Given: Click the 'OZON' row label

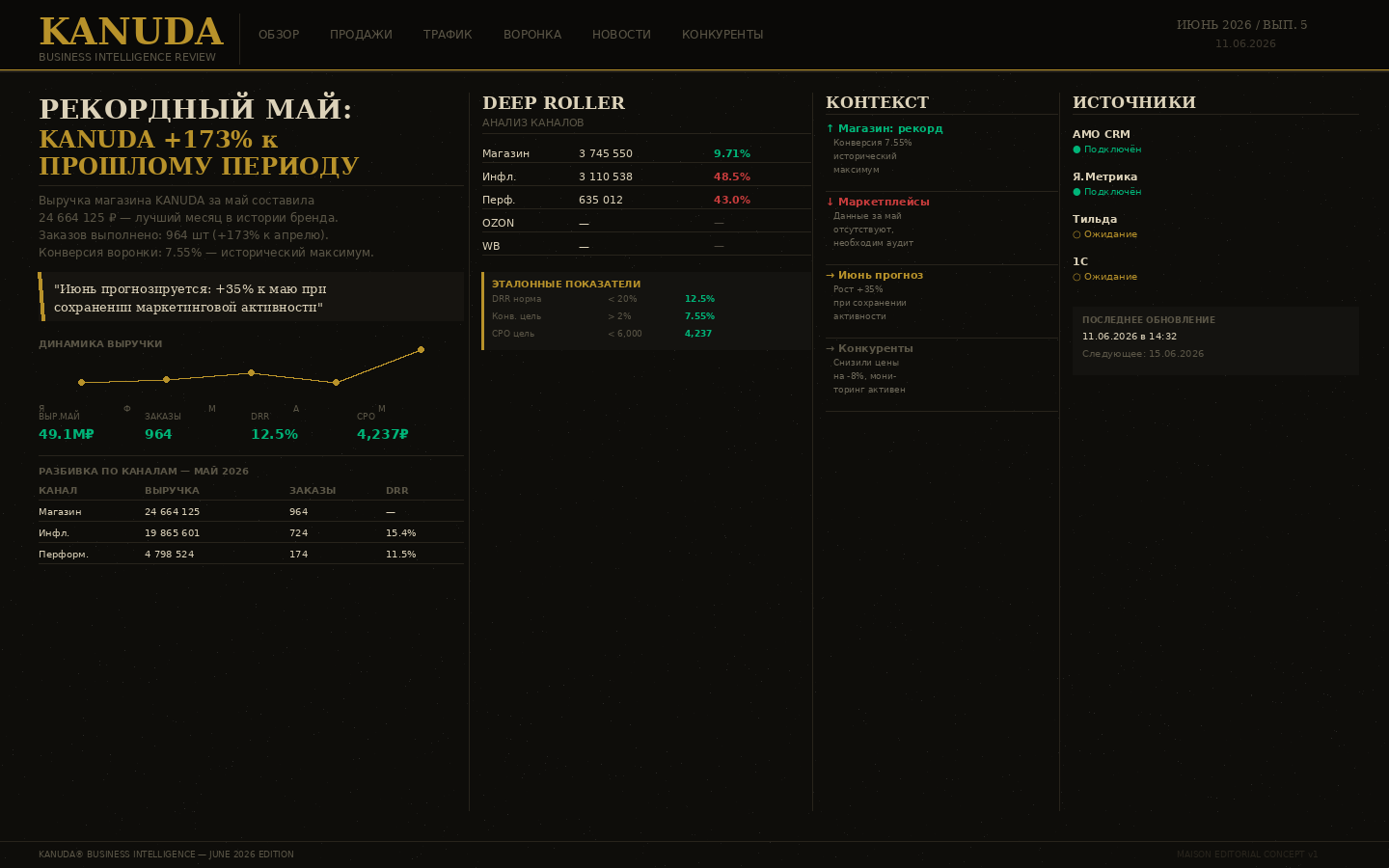Looking at the screenshot, I should (499, 223).
